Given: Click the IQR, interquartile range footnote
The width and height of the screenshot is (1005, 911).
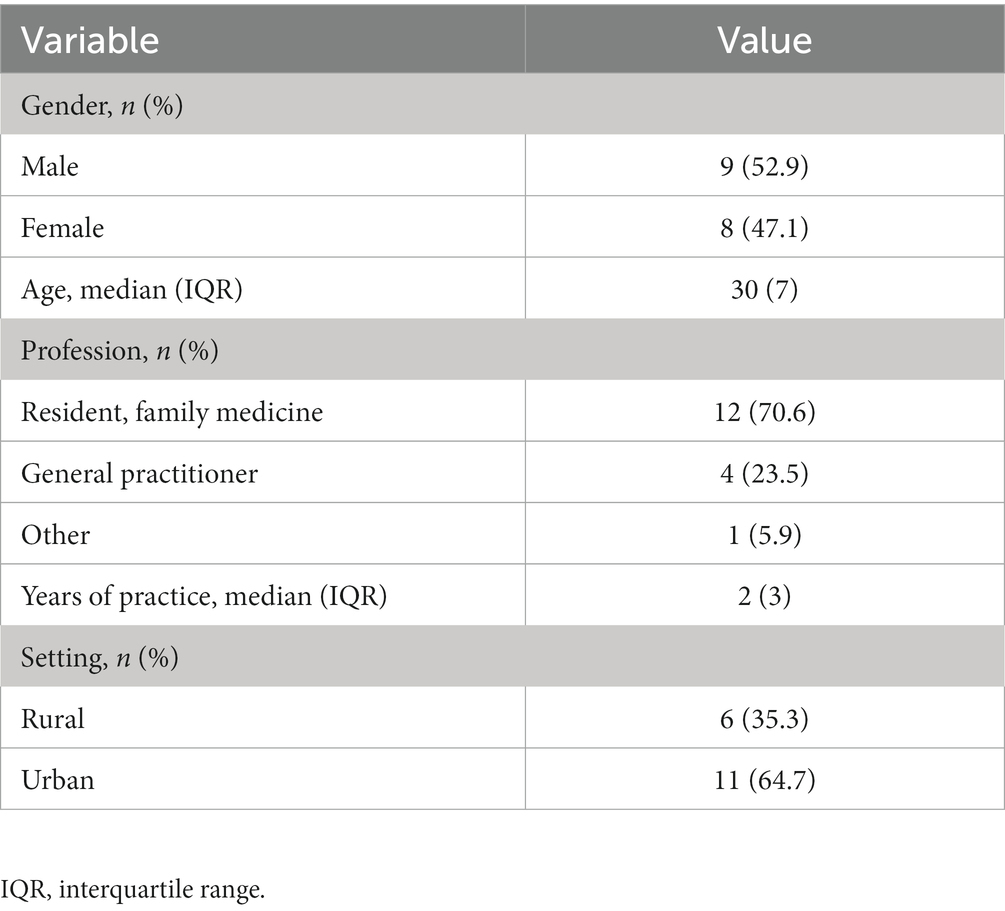Looking at the screenshot, I should pos(132,889).
